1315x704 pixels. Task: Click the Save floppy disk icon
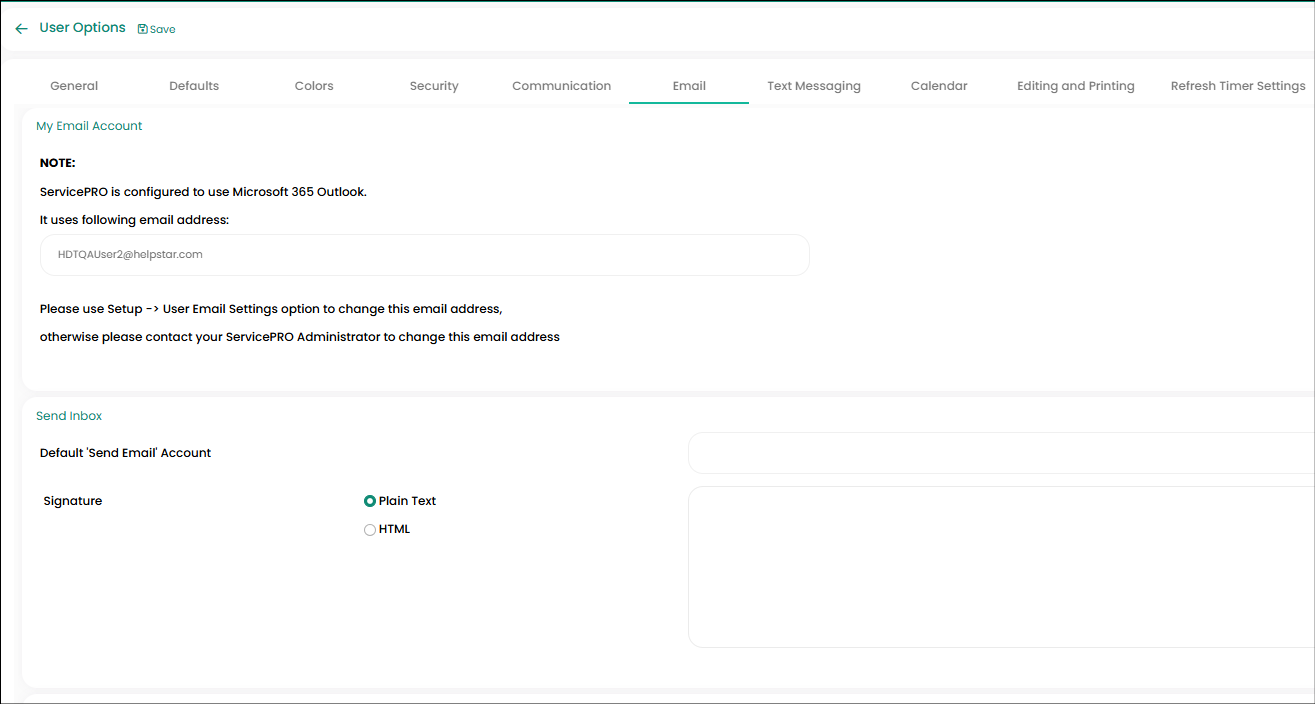(x=142, y=29)
